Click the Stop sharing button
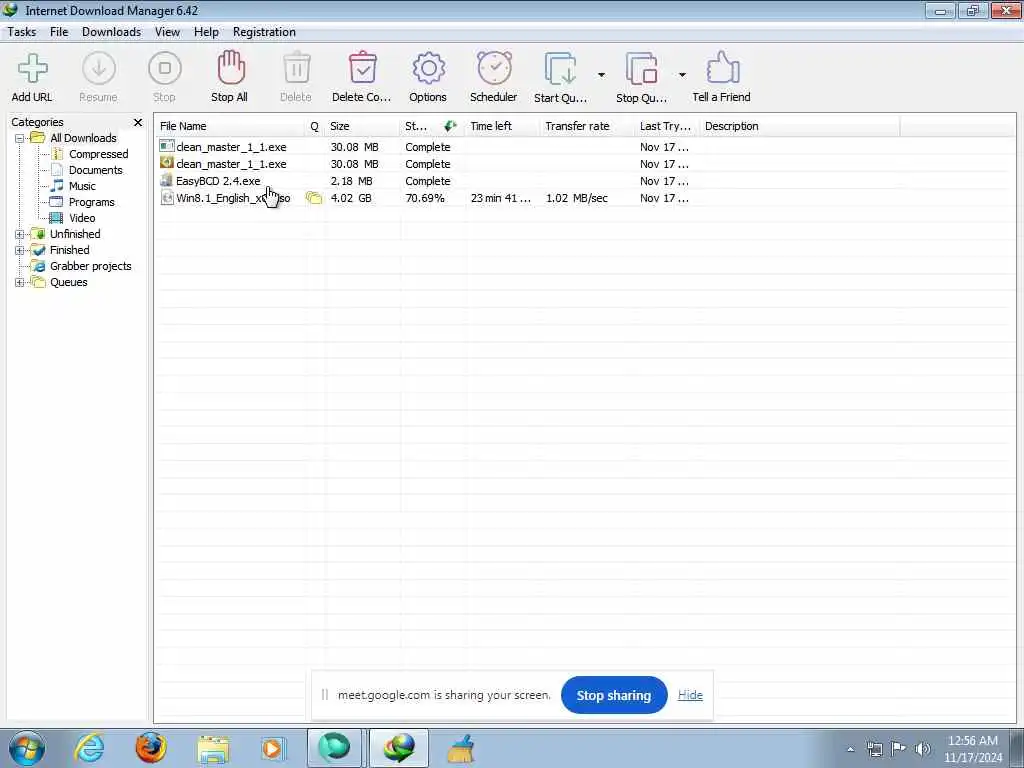 [614, 696]
